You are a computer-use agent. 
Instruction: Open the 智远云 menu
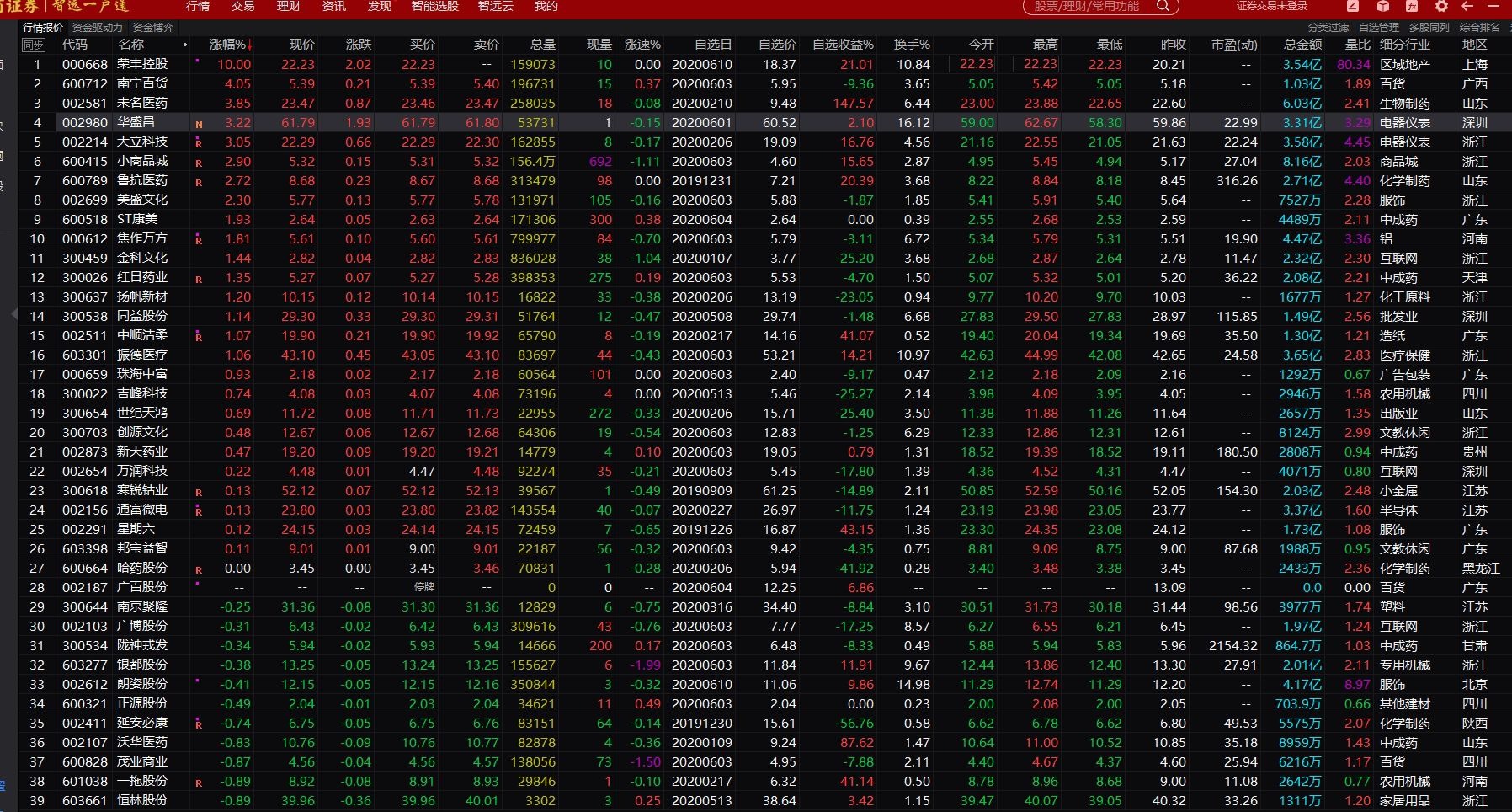point(496,6)
